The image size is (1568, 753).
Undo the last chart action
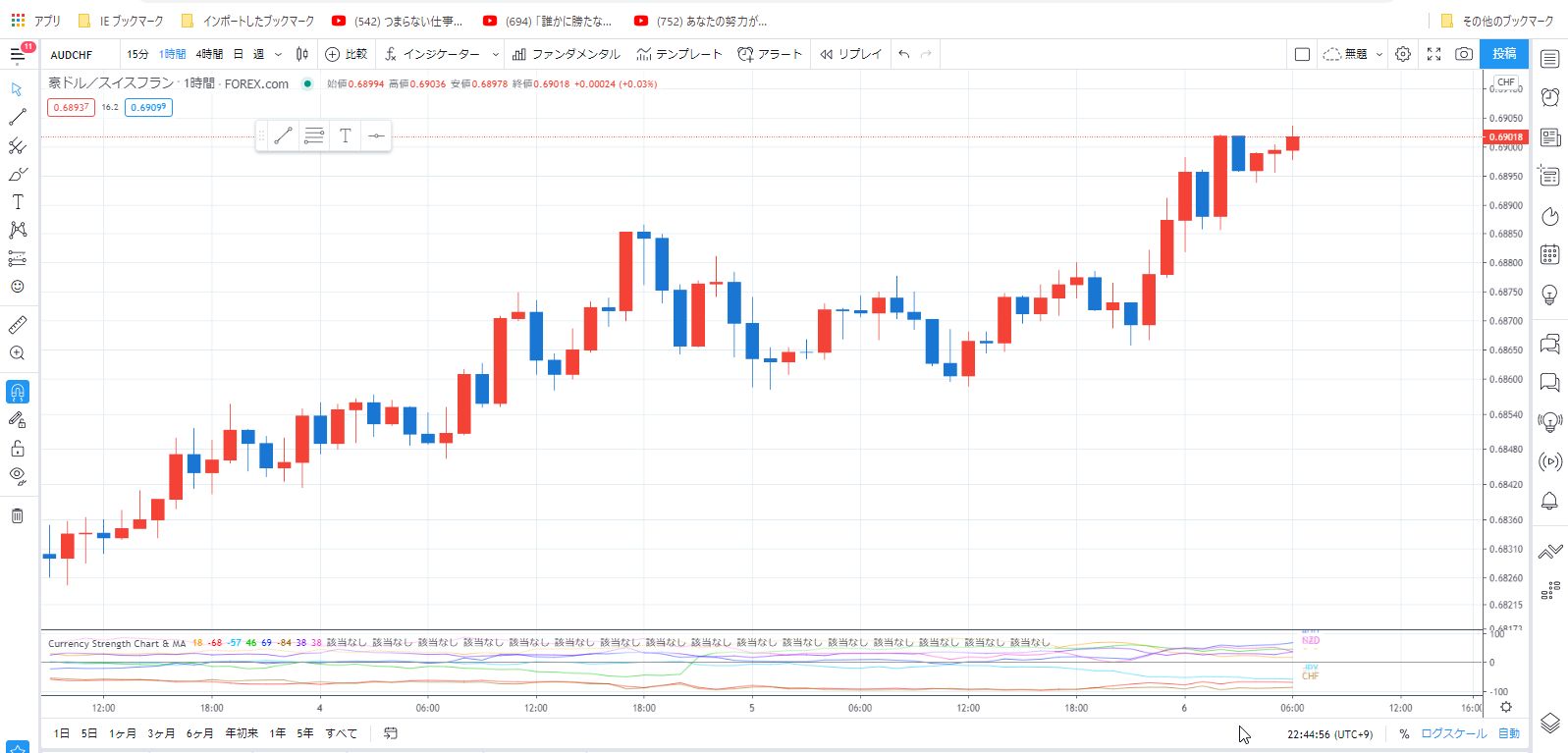coord(904,54)
